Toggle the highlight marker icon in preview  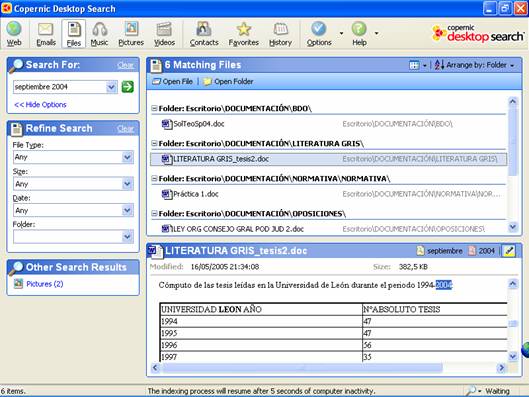click(509, 251)
